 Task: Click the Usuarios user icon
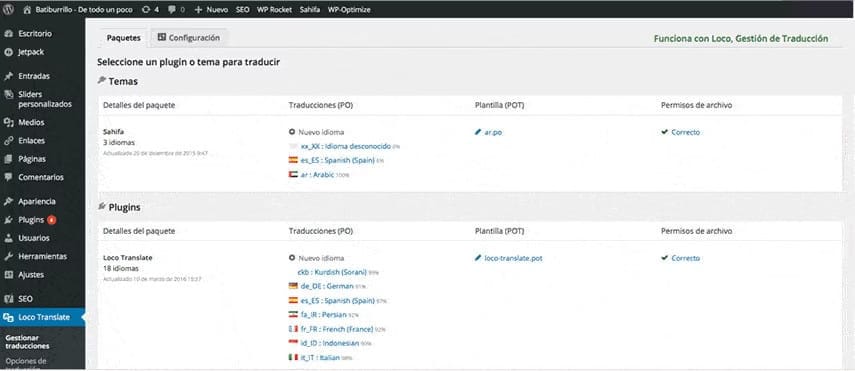click(8, 238)
